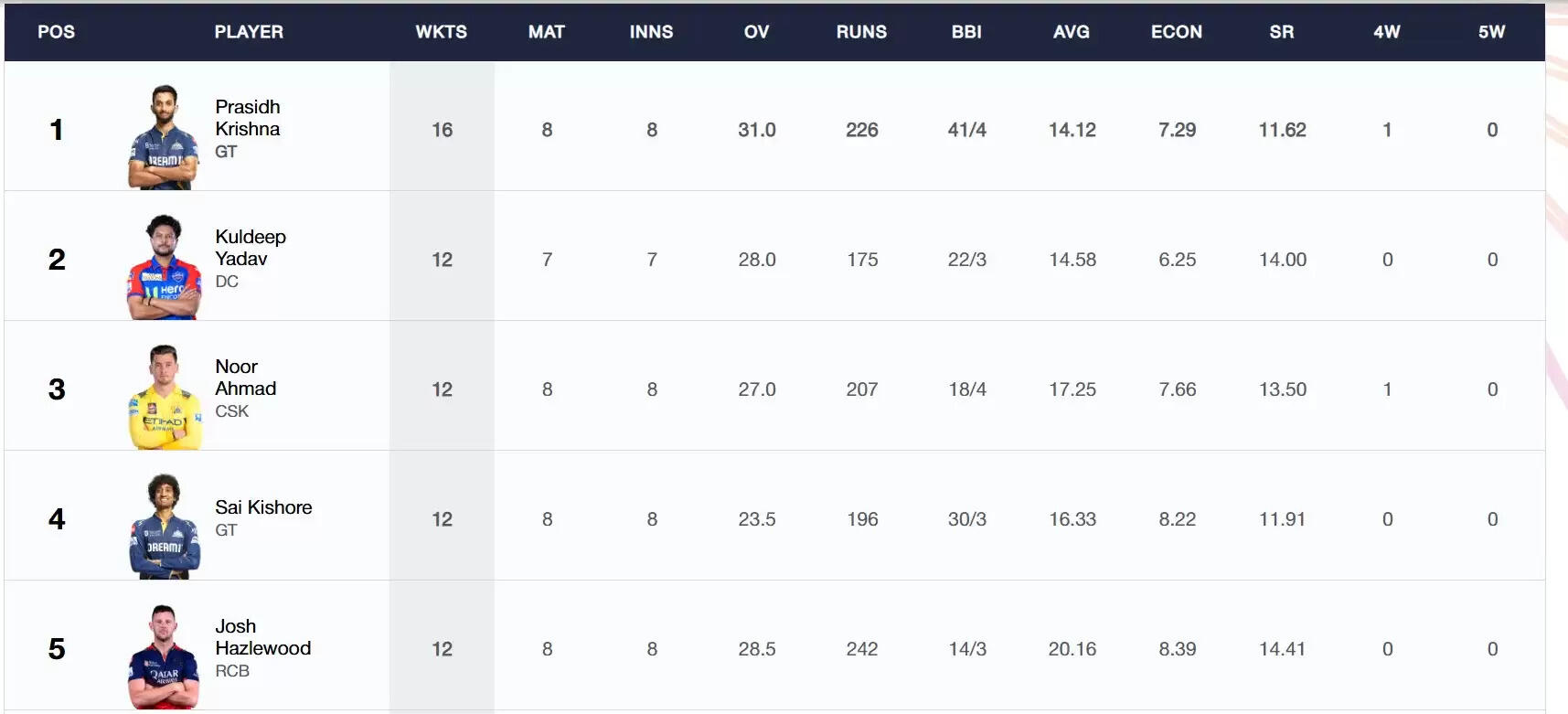Sort table by WKTS column header
The width and height of the screenshot is (1568, 714).
coord(442,32)
